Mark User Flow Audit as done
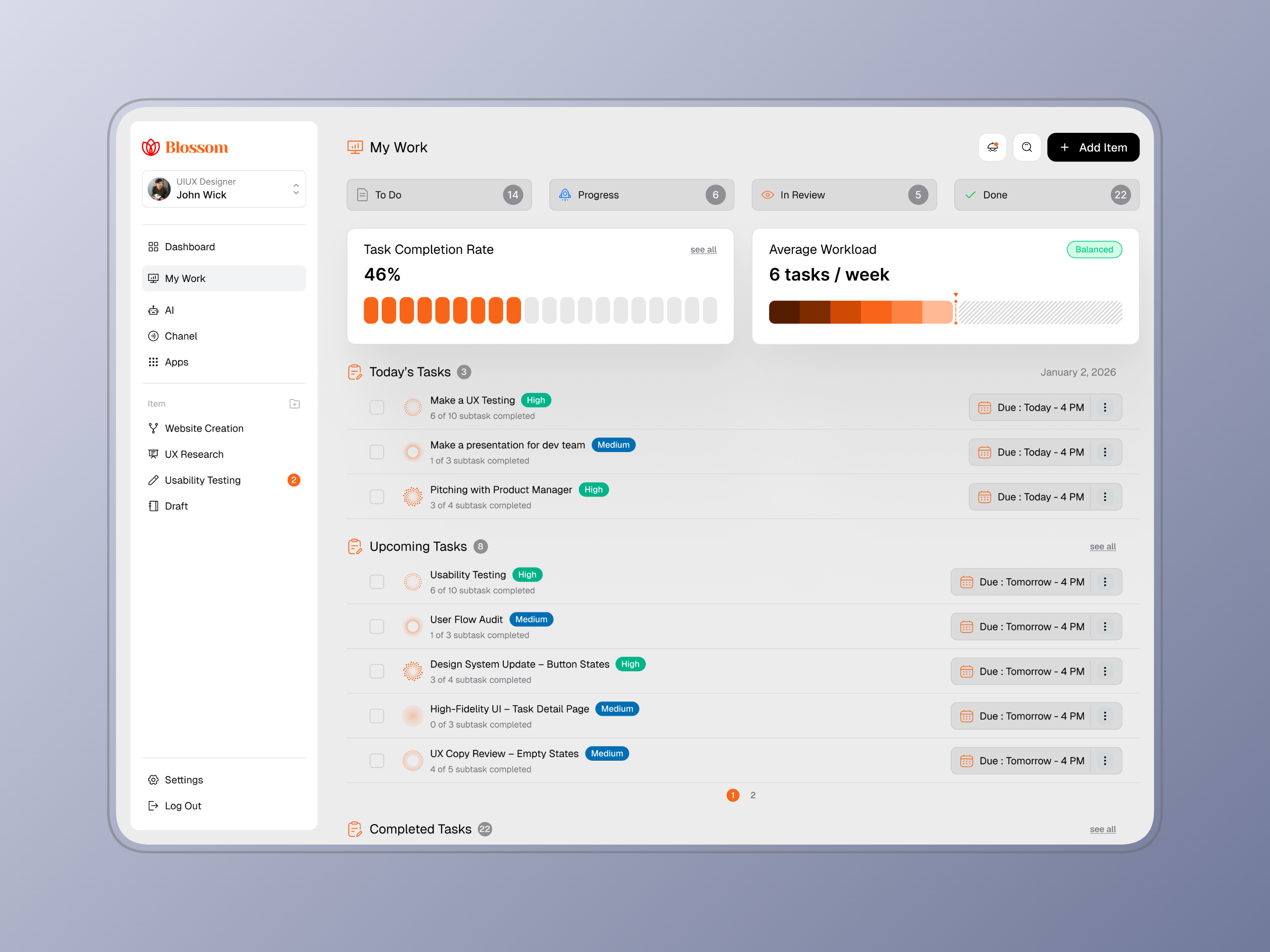 (x=376, y=627)
